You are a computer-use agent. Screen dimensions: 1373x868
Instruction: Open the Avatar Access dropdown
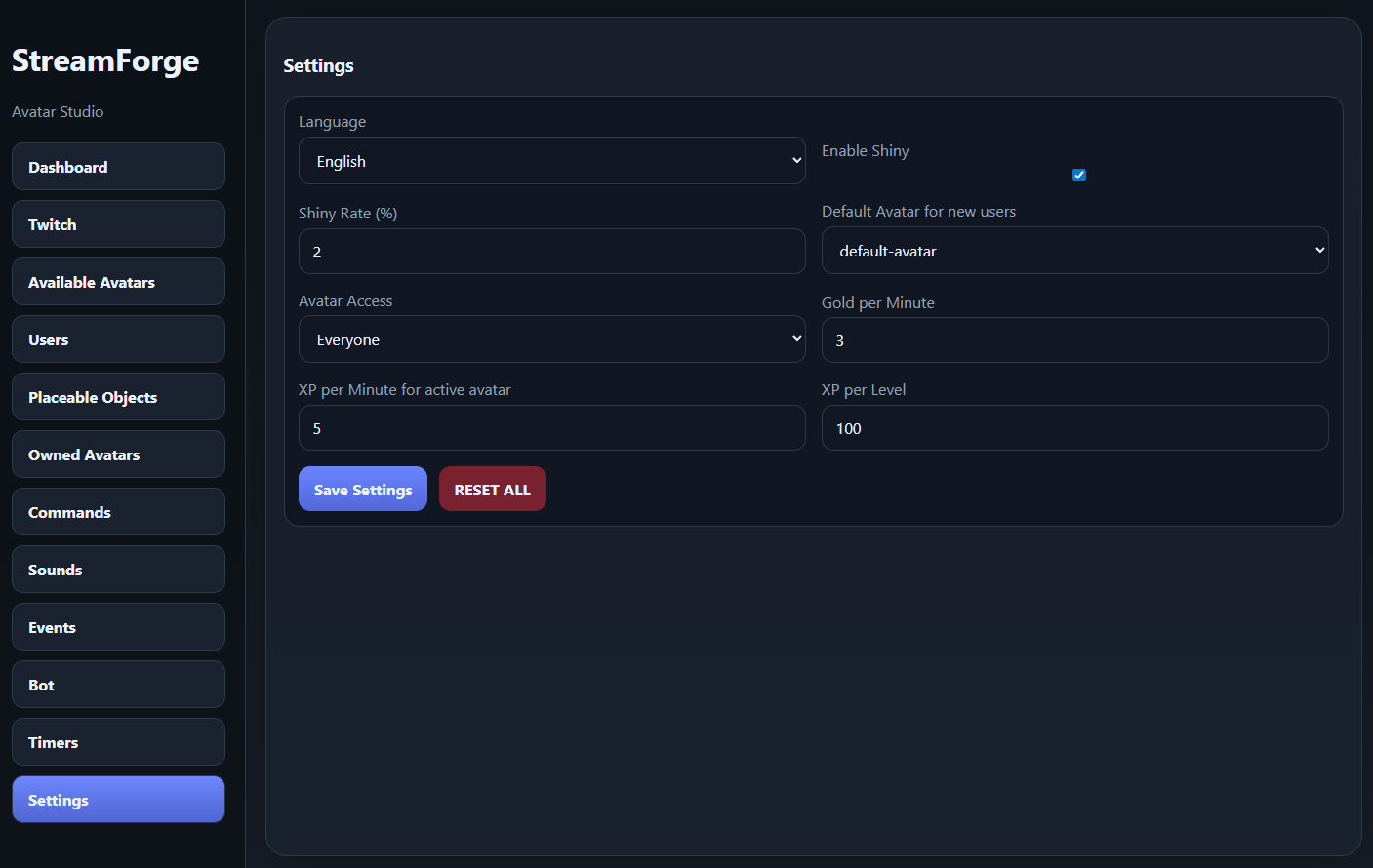551,339
